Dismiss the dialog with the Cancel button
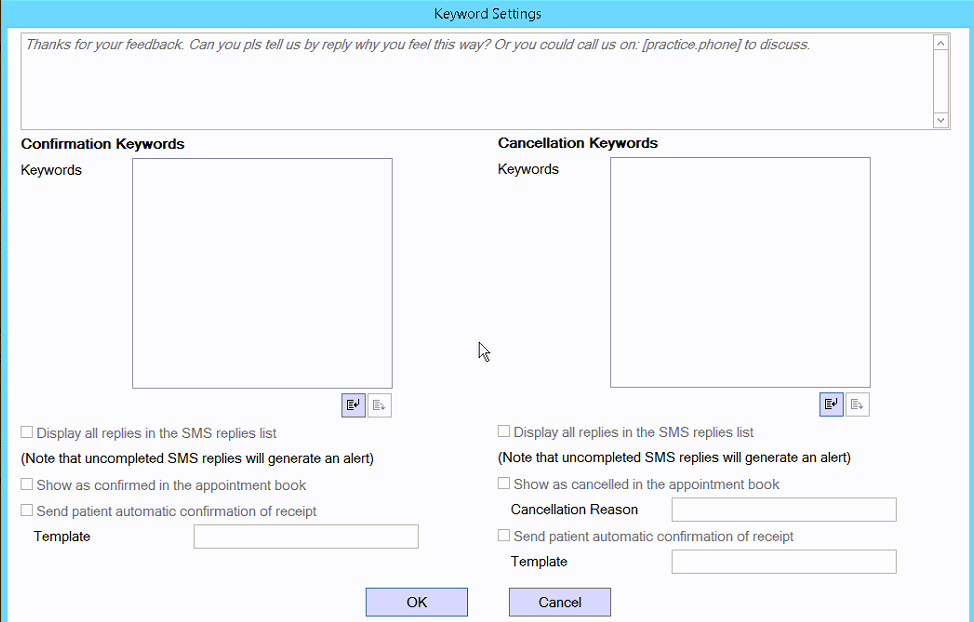The height and width of the screenshot is (622, 974). click(560, 602)
